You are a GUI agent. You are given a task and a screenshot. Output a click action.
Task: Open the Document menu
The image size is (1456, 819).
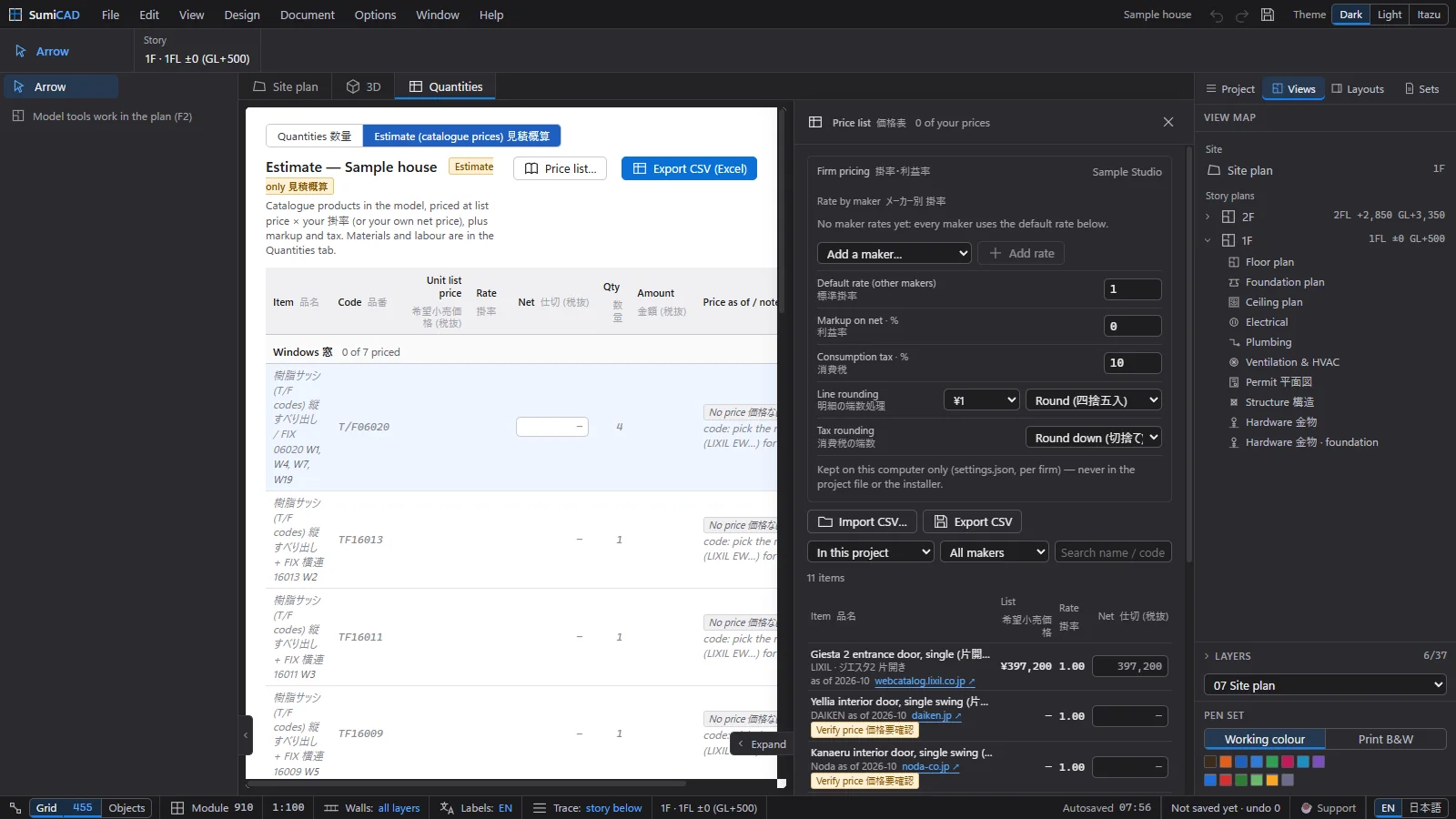tap(307, 15)
